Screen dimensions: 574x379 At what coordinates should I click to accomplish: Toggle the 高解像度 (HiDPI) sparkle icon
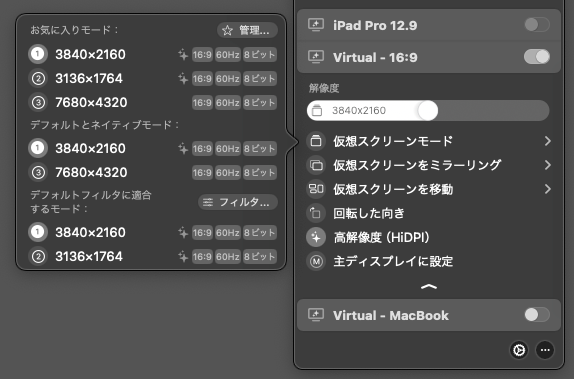click(x=316, y=237)
